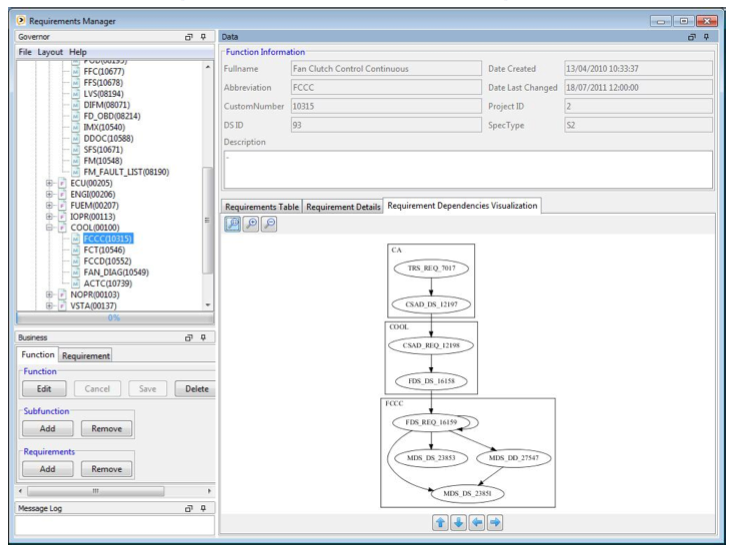Pan graph down with down arrow
This screenshot has height=552, width=734.
458,523
